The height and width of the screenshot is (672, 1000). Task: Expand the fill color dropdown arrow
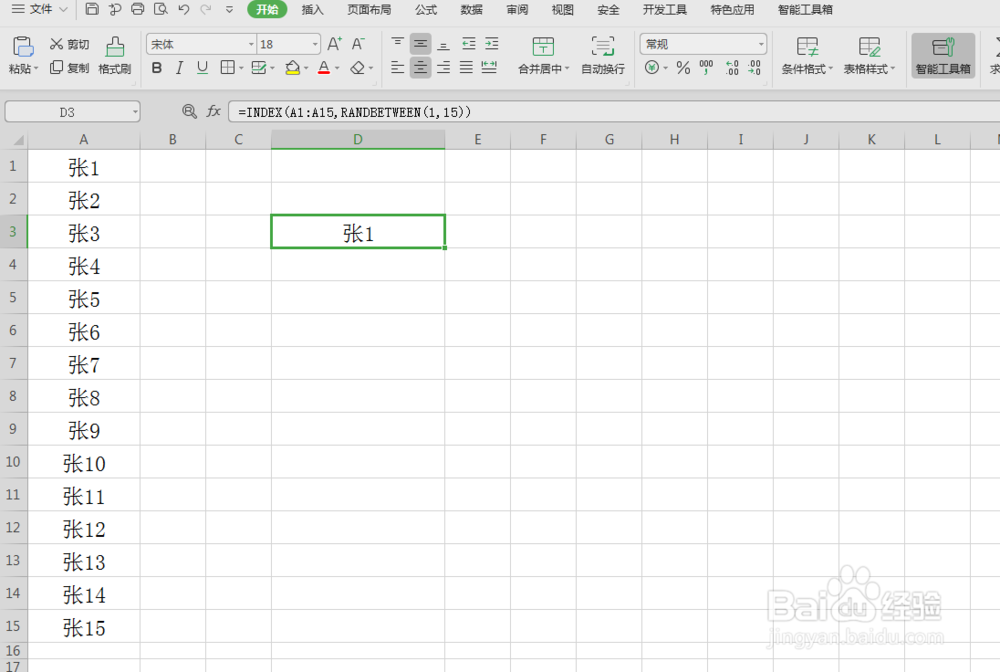point(306,68)
